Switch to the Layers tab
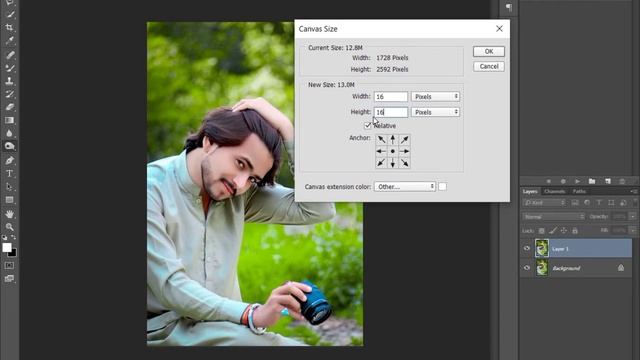The width and height of the screenshot is (640, 360). pos(530,191)
